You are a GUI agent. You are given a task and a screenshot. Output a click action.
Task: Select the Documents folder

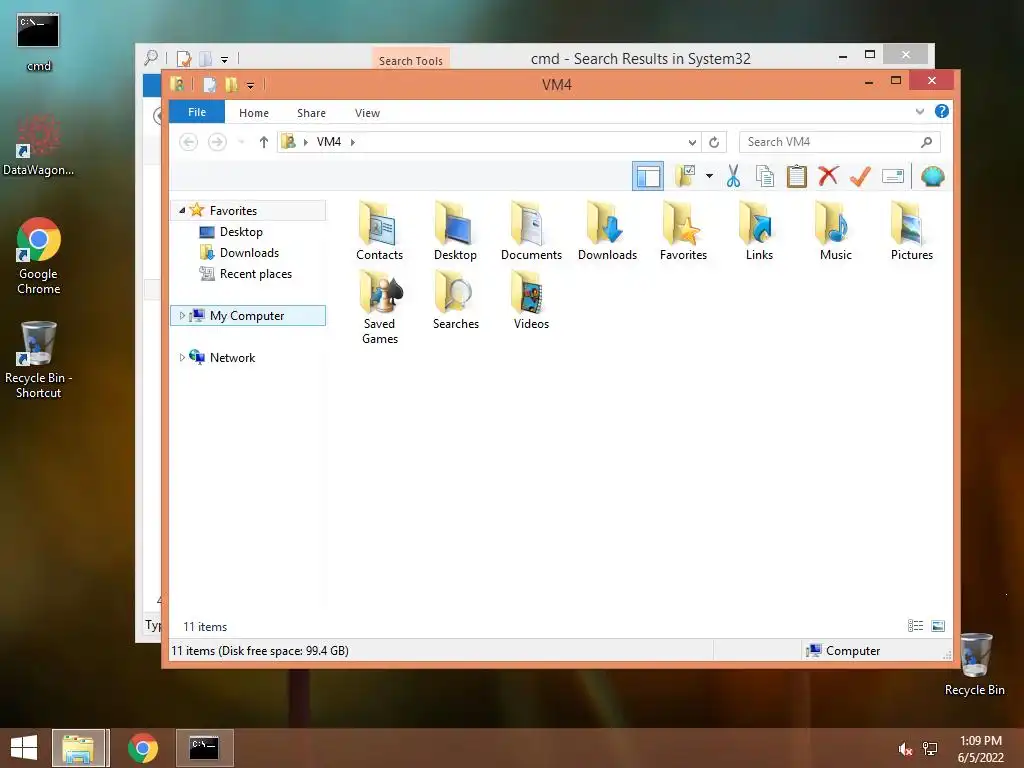click(531, 231)
